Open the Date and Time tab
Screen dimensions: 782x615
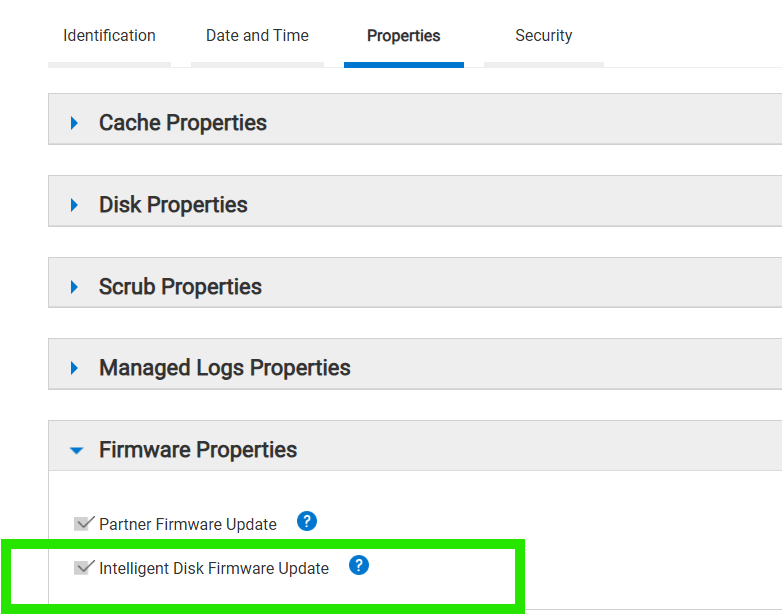pos(257,36)
